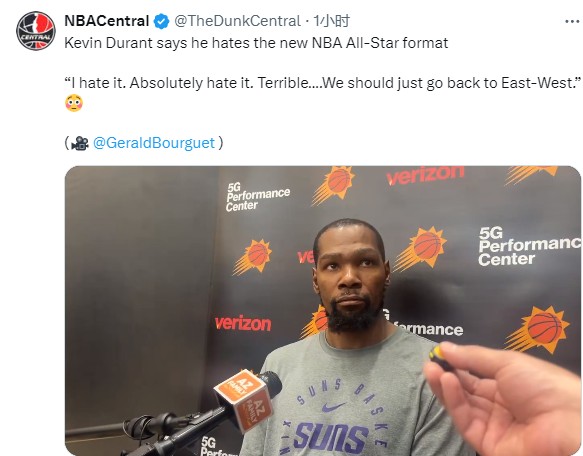The width and height of the screenshot is (583, 456).
Task: Click the 1小时 timestamp
Action: 331,21
